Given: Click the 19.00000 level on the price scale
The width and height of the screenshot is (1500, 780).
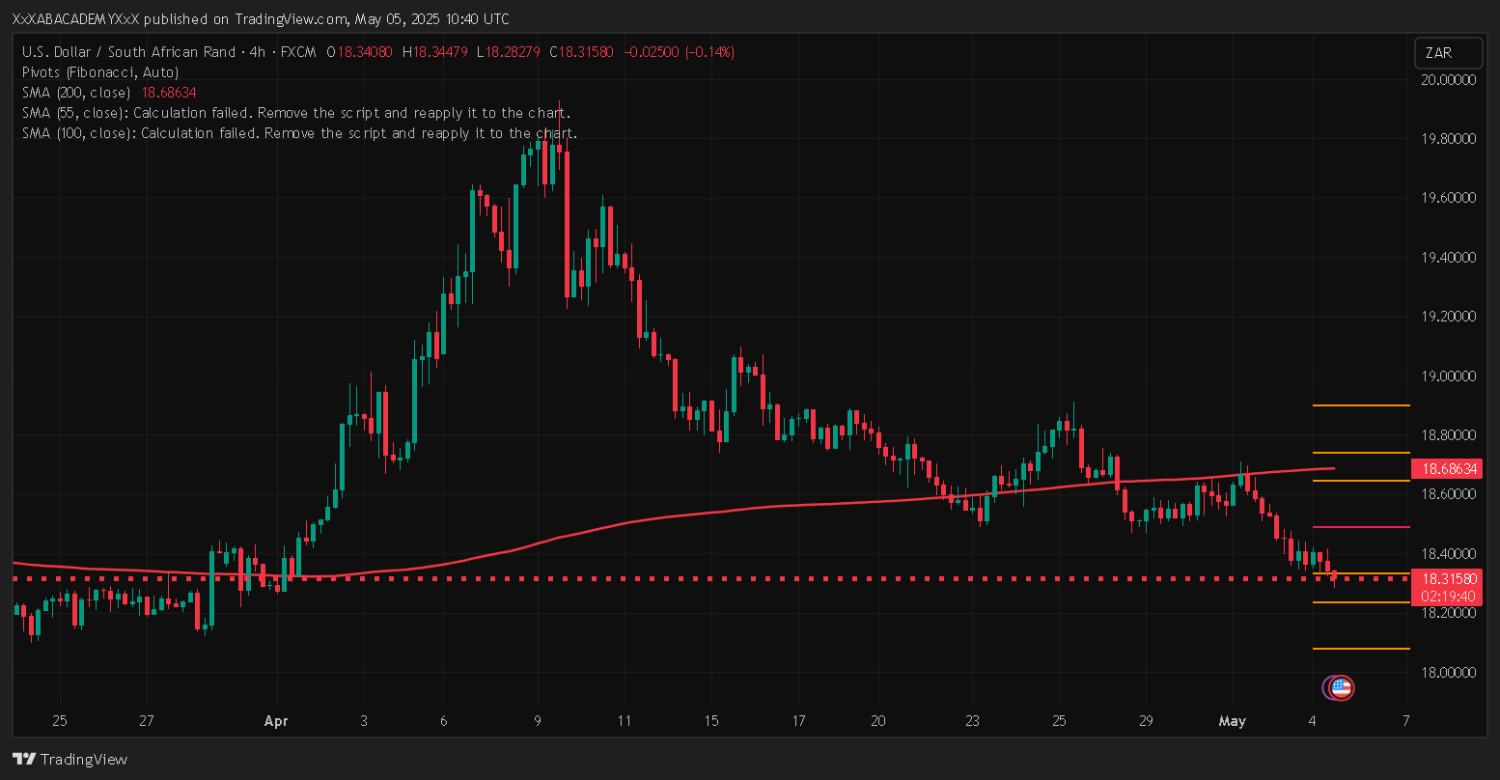Looking at the screenshot, I should click(x=1447, y=376).
